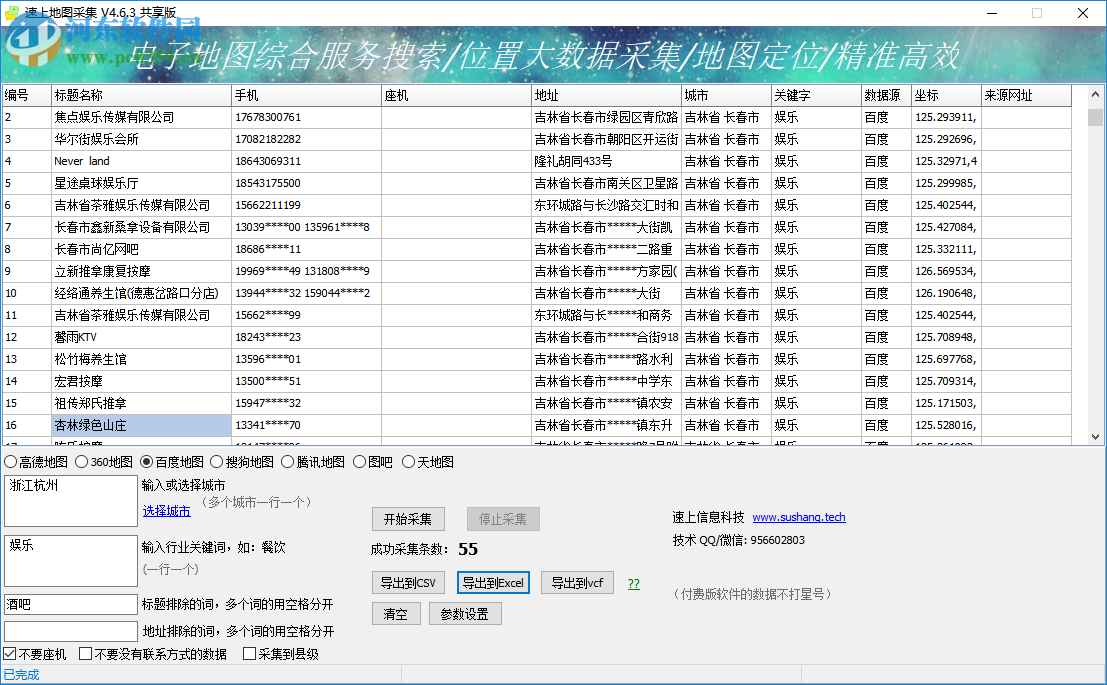The image size is (1107, 685).
Task: Click the app logo in the title bar
Action: coord(10,10)
